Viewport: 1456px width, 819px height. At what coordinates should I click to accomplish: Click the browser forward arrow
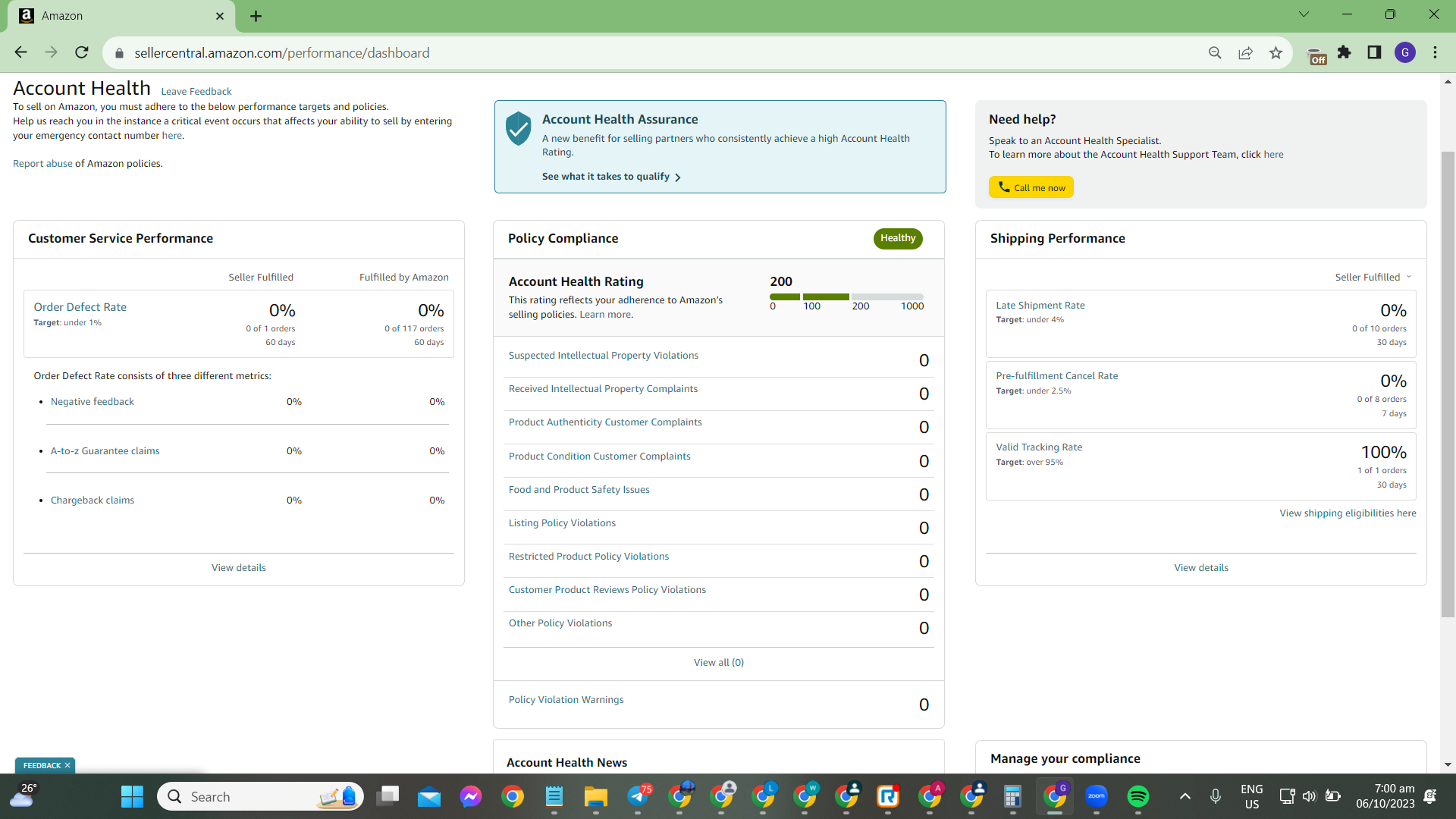tap(51, 52)
